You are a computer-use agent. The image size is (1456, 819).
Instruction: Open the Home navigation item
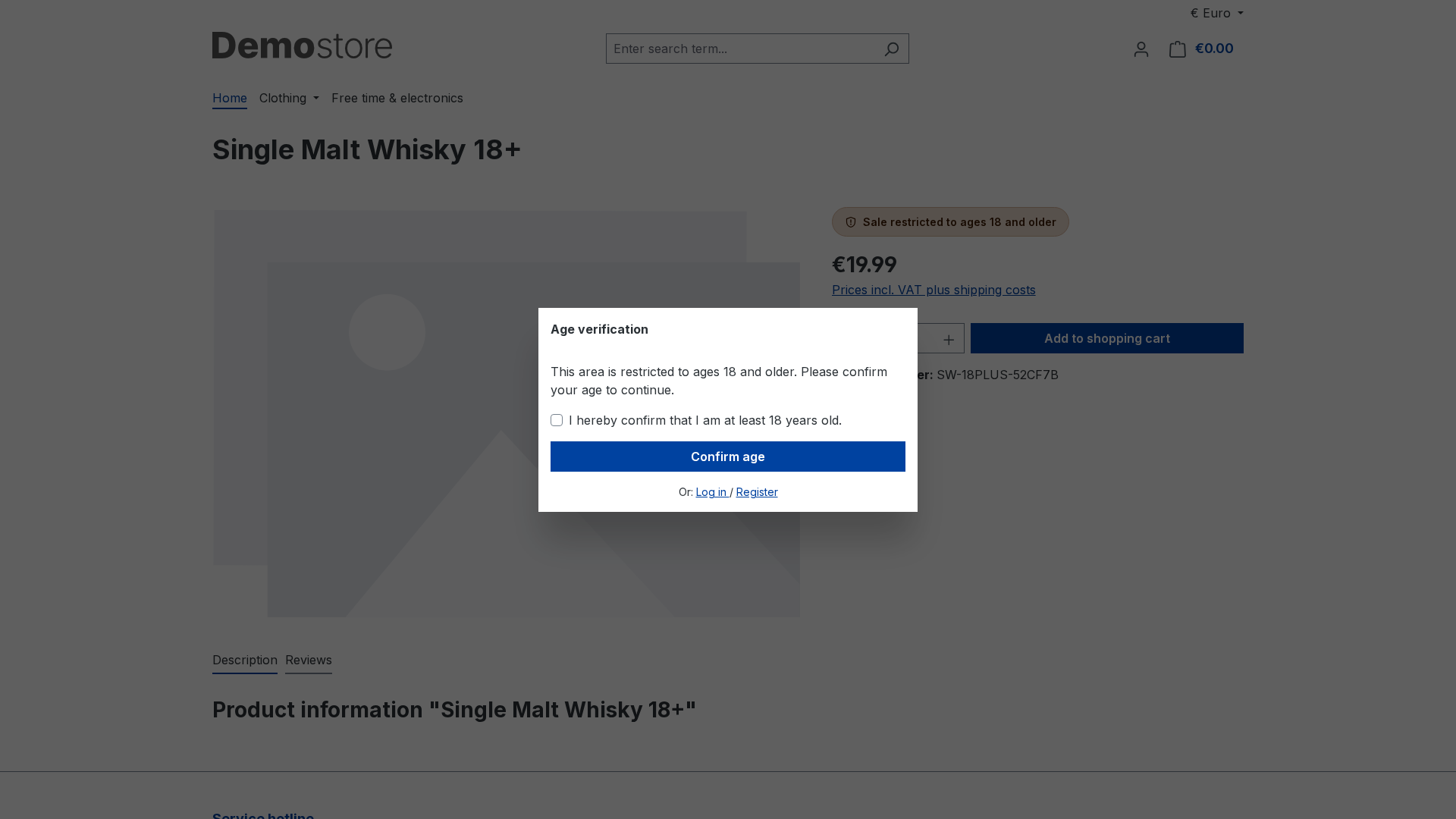pyautogui.click(x=230, y=98)
